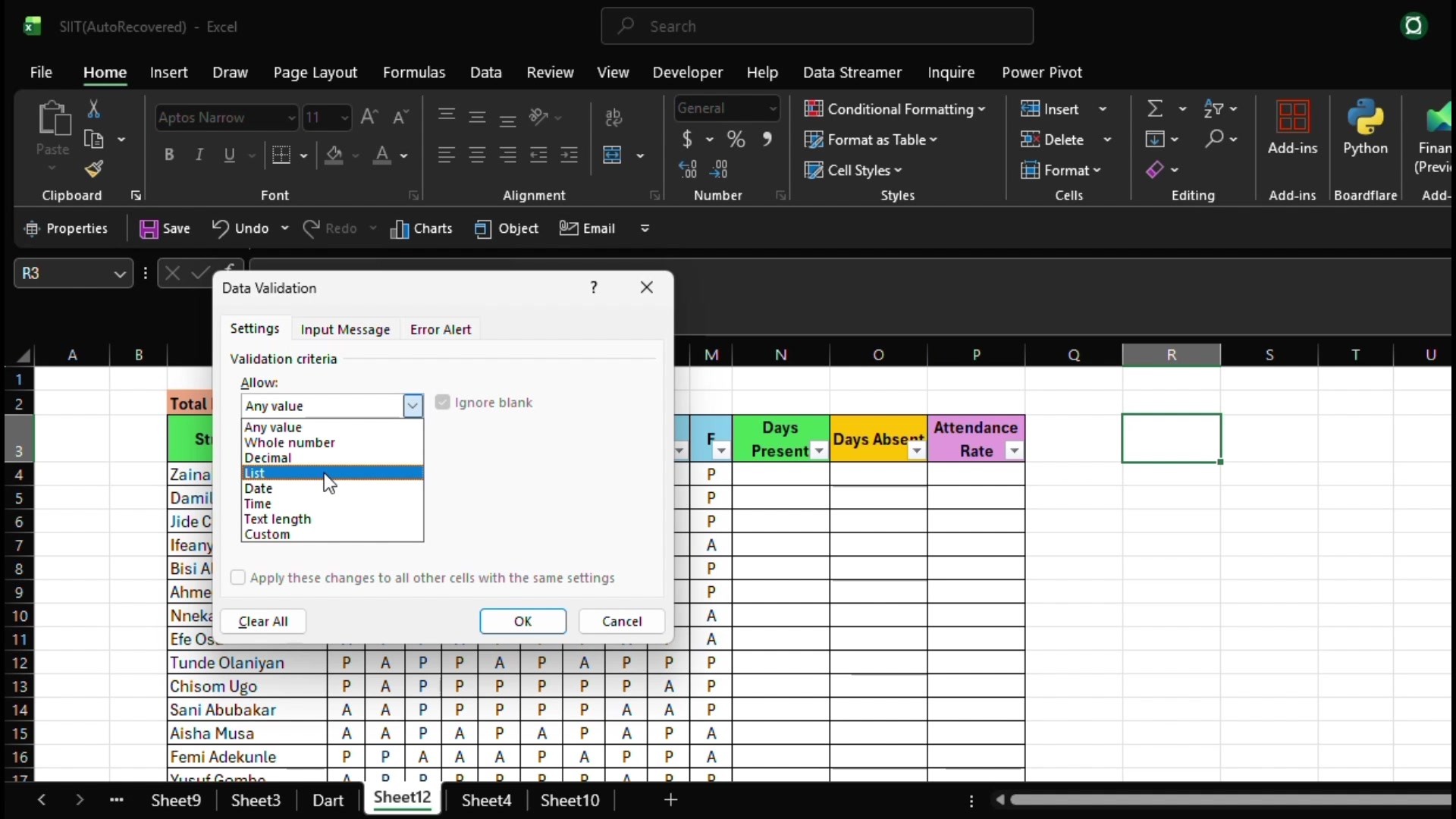
Task: Click the Email quick access icon
Action: pyautogui.click(x=587, y=228)
